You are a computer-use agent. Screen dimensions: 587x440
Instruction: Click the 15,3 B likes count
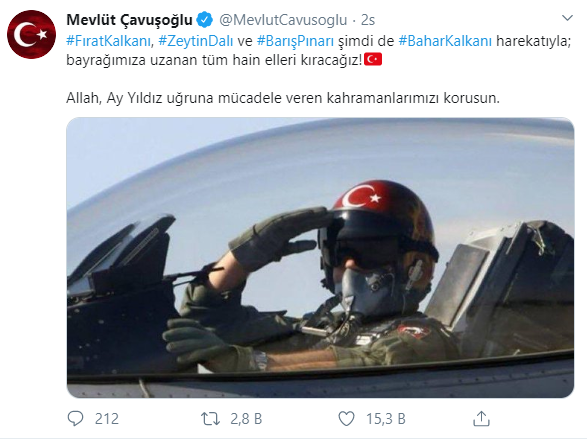pyautogui.click(x=386, y=419)
